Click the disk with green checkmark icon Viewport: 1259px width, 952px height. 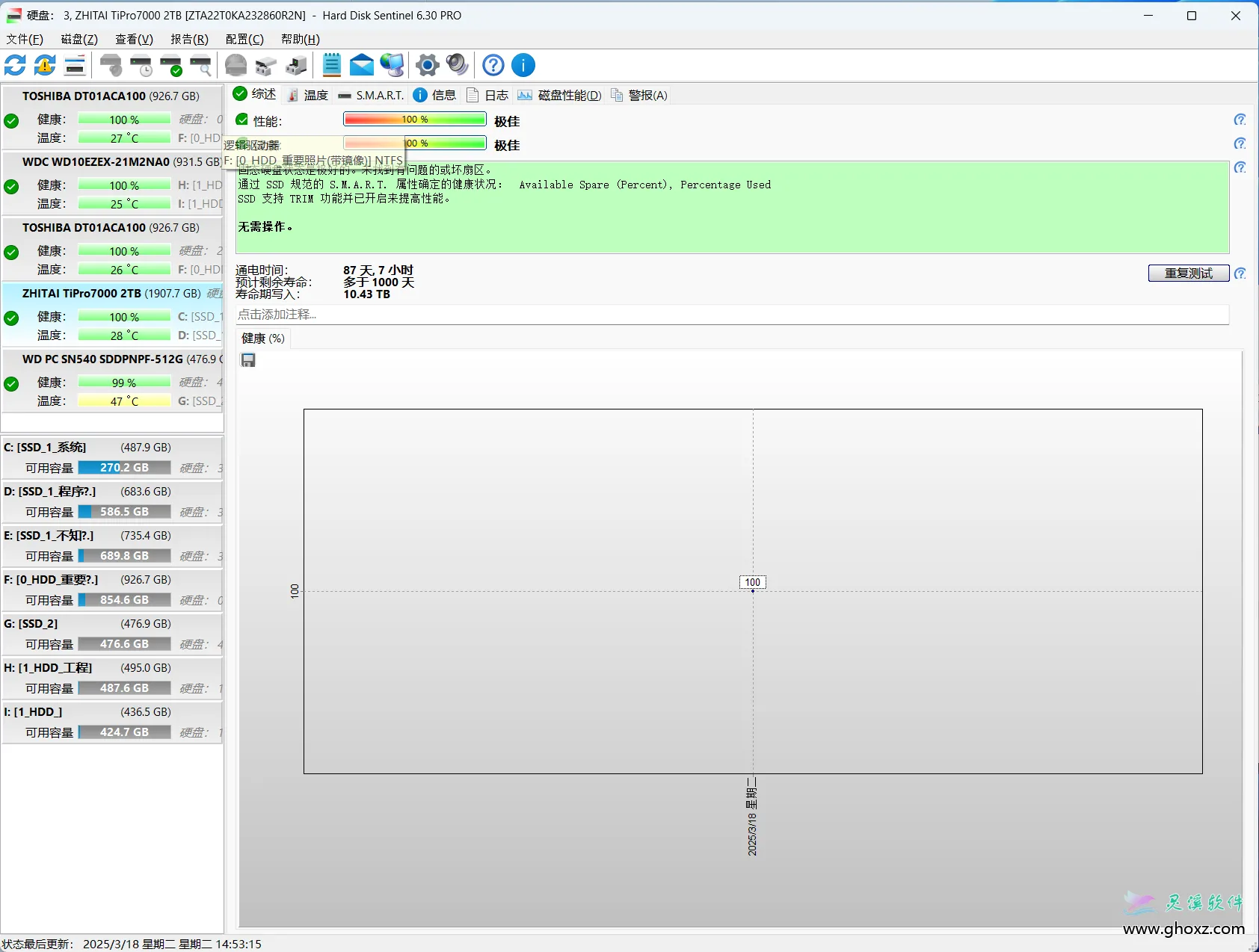[171, 65]
